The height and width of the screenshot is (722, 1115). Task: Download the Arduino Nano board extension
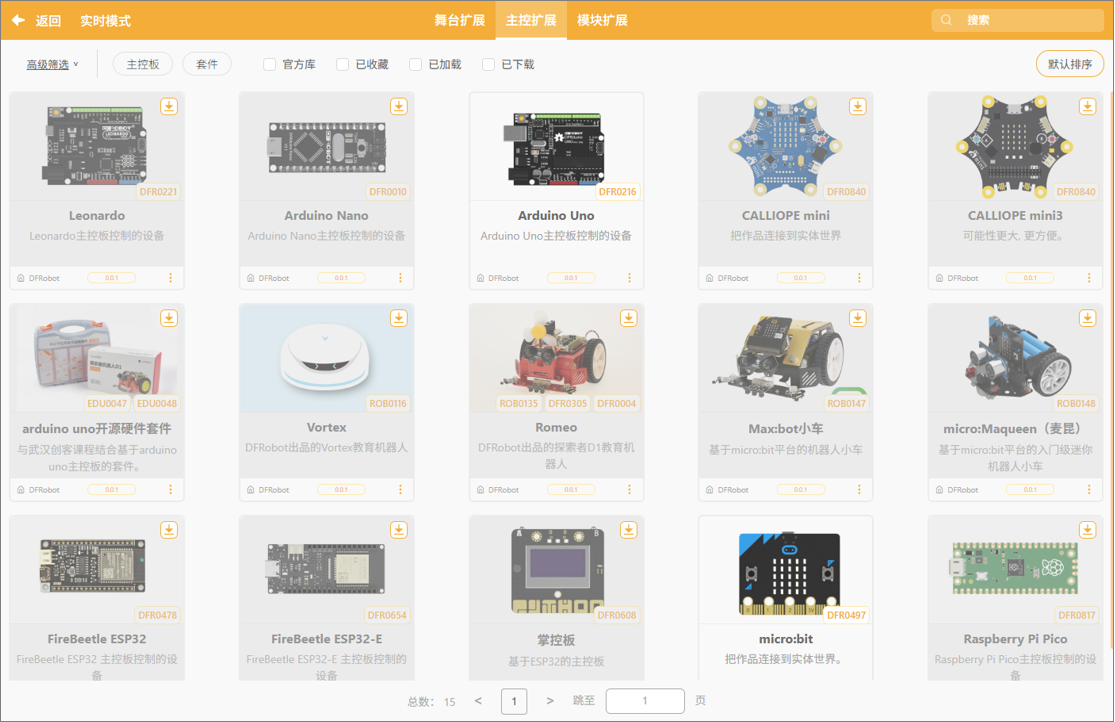point(398,106)
